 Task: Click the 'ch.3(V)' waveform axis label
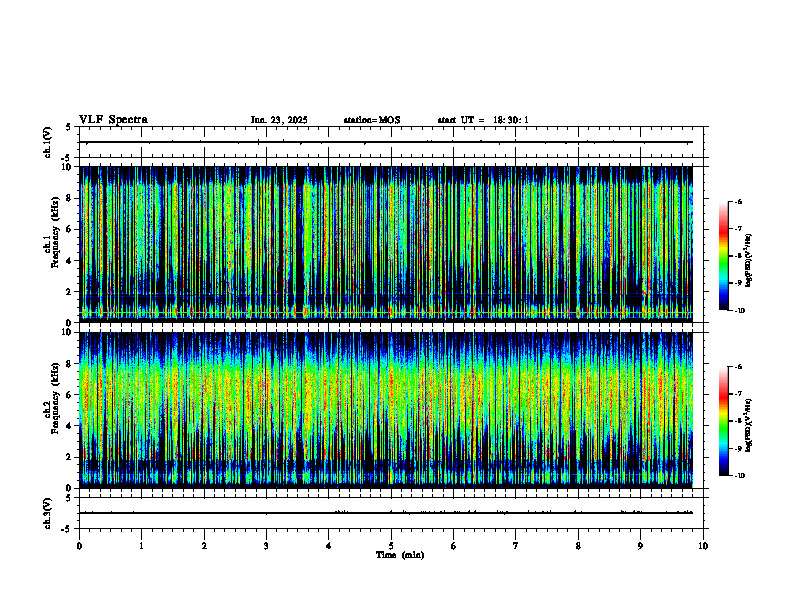[47, 514]
